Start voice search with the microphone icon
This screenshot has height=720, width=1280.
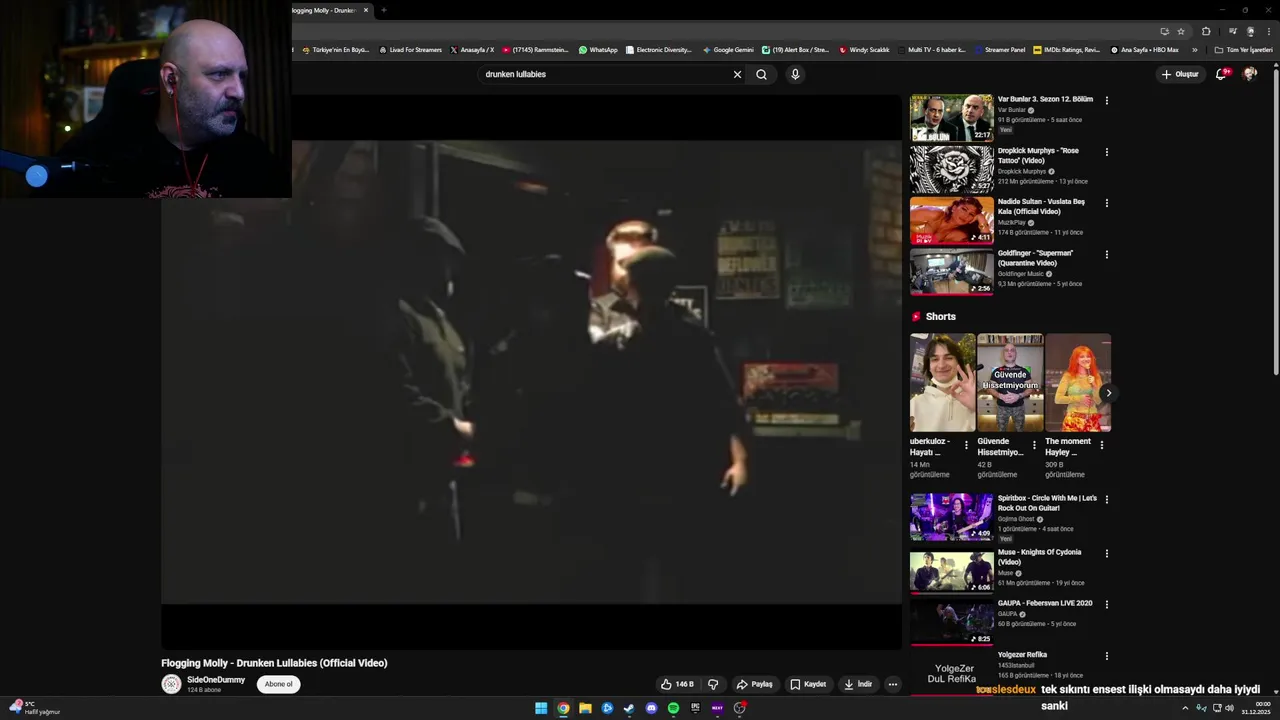[795, 74]
